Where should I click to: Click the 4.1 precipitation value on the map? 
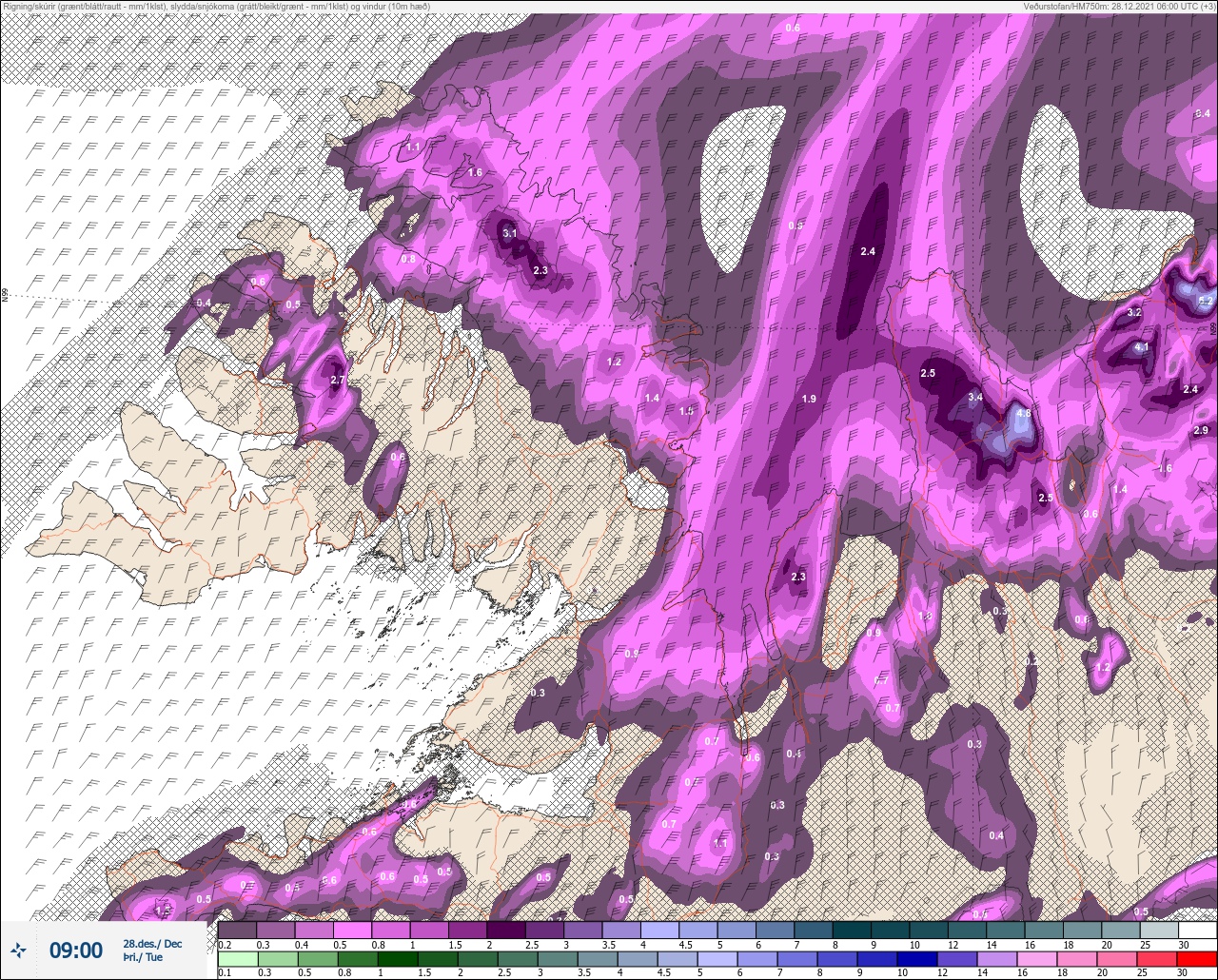[1142, 347]
